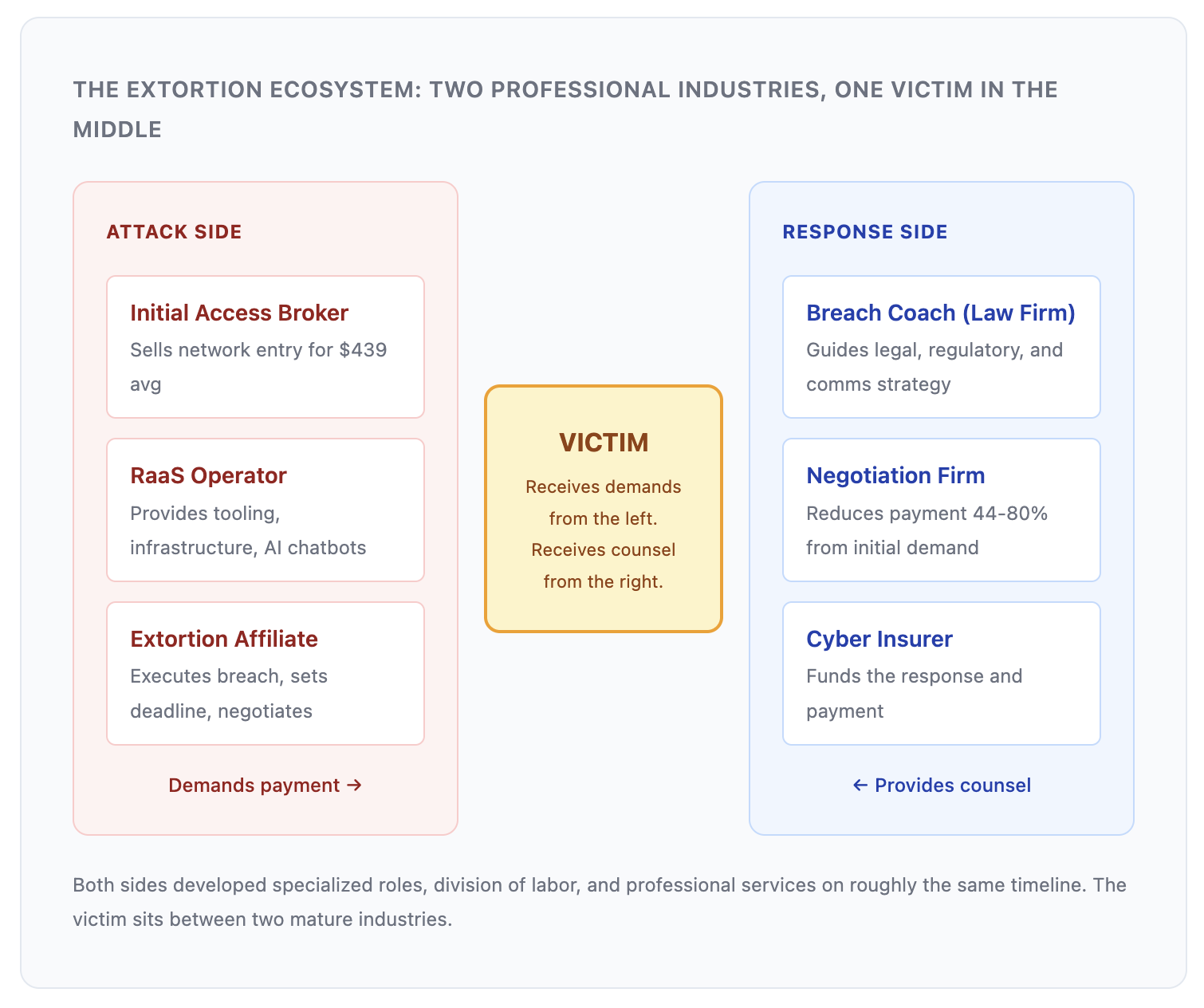Viewport: 1204px width, 1008px height.
Task: Click the ATTACK SIDE section label
Action: point(174,232)
